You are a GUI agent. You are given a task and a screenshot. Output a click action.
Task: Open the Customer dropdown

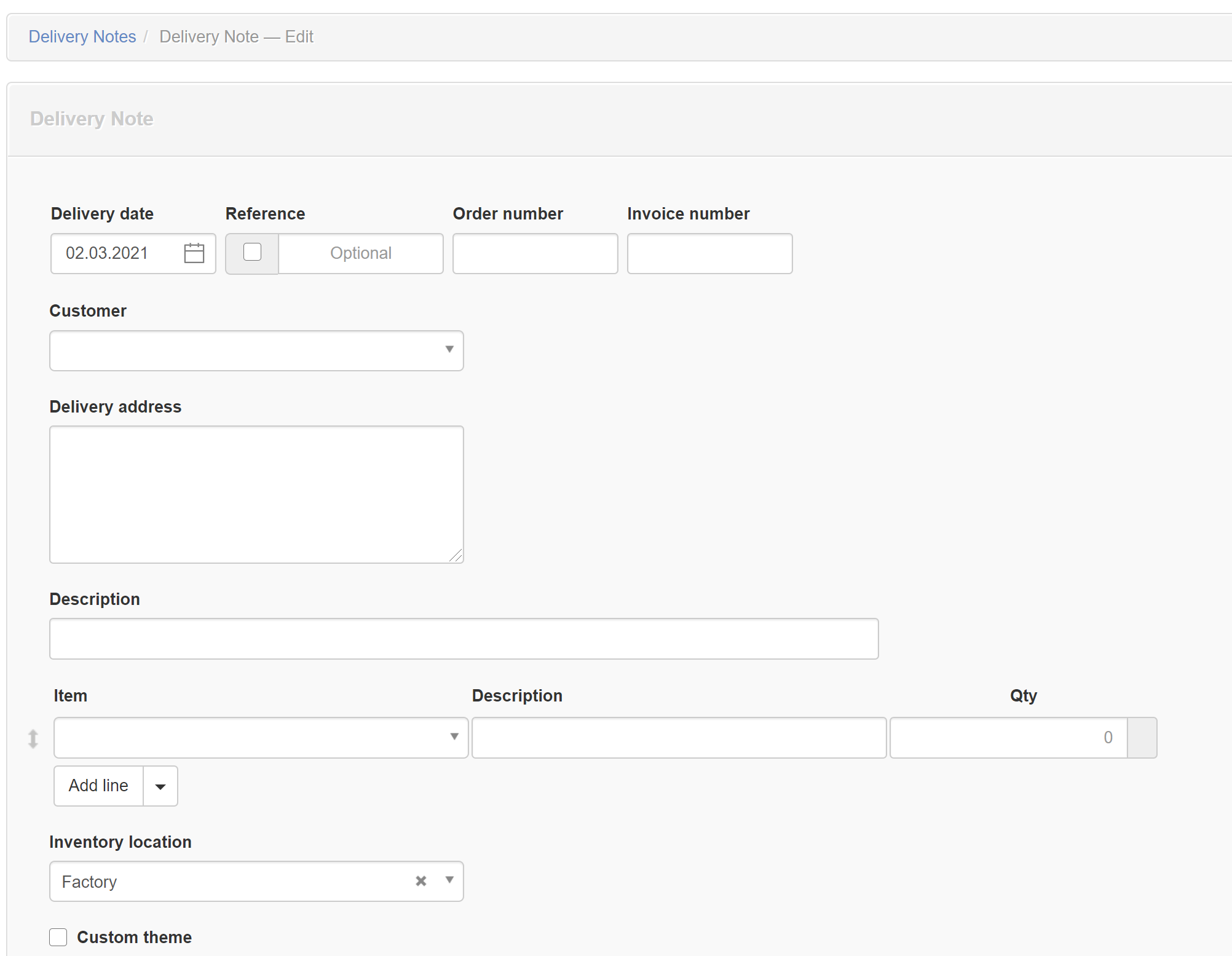[256, 350]
